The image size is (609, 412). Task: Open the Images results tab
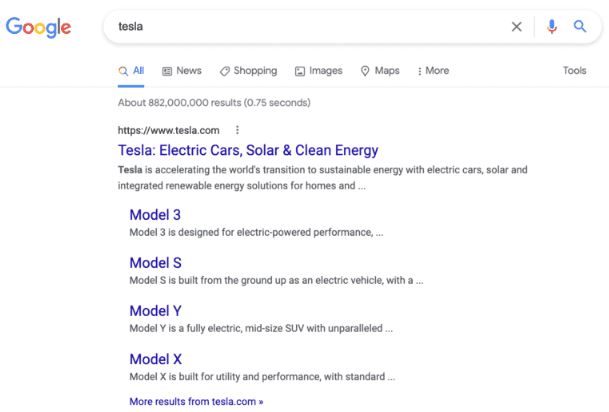(x=318, y=71)
